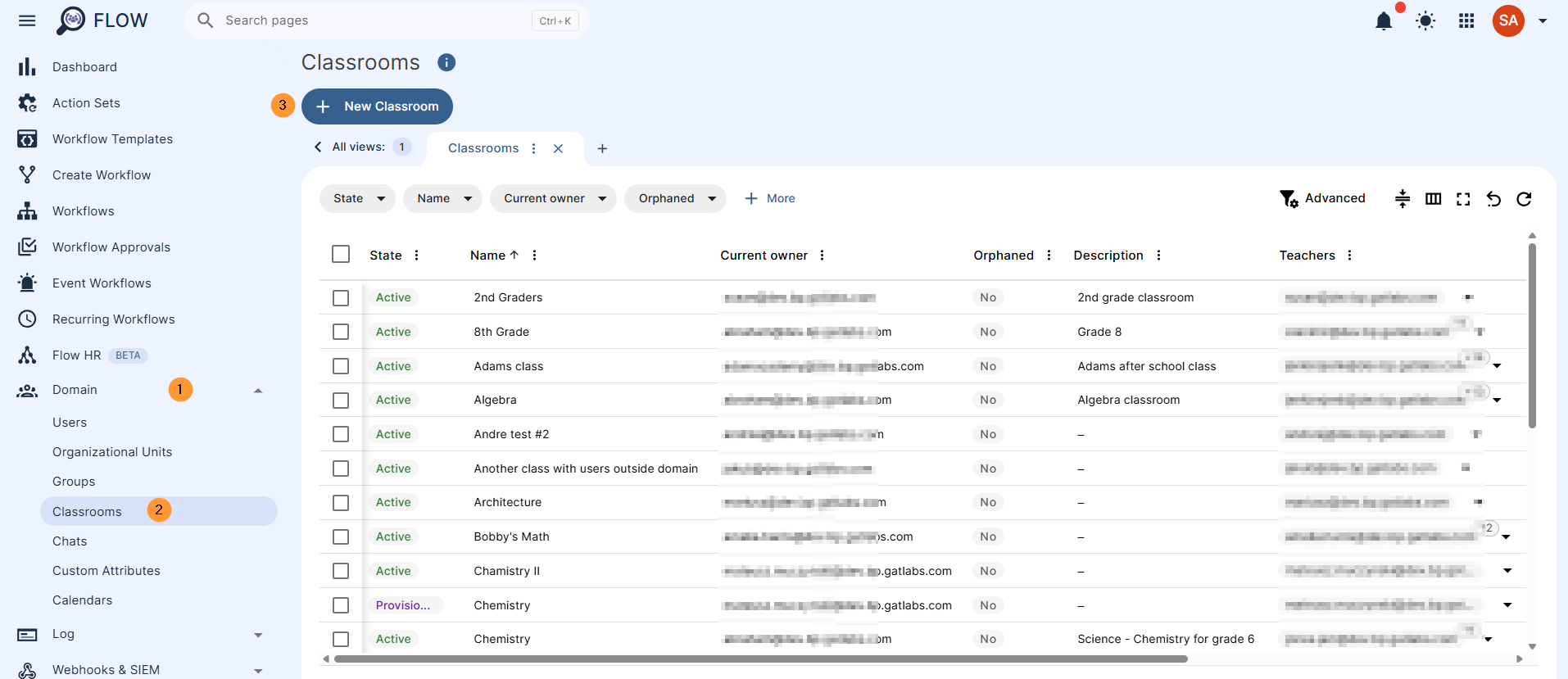This screenshot has height=679, width=1568.
Task: Go to Workflow Templates
Action: 112,139
